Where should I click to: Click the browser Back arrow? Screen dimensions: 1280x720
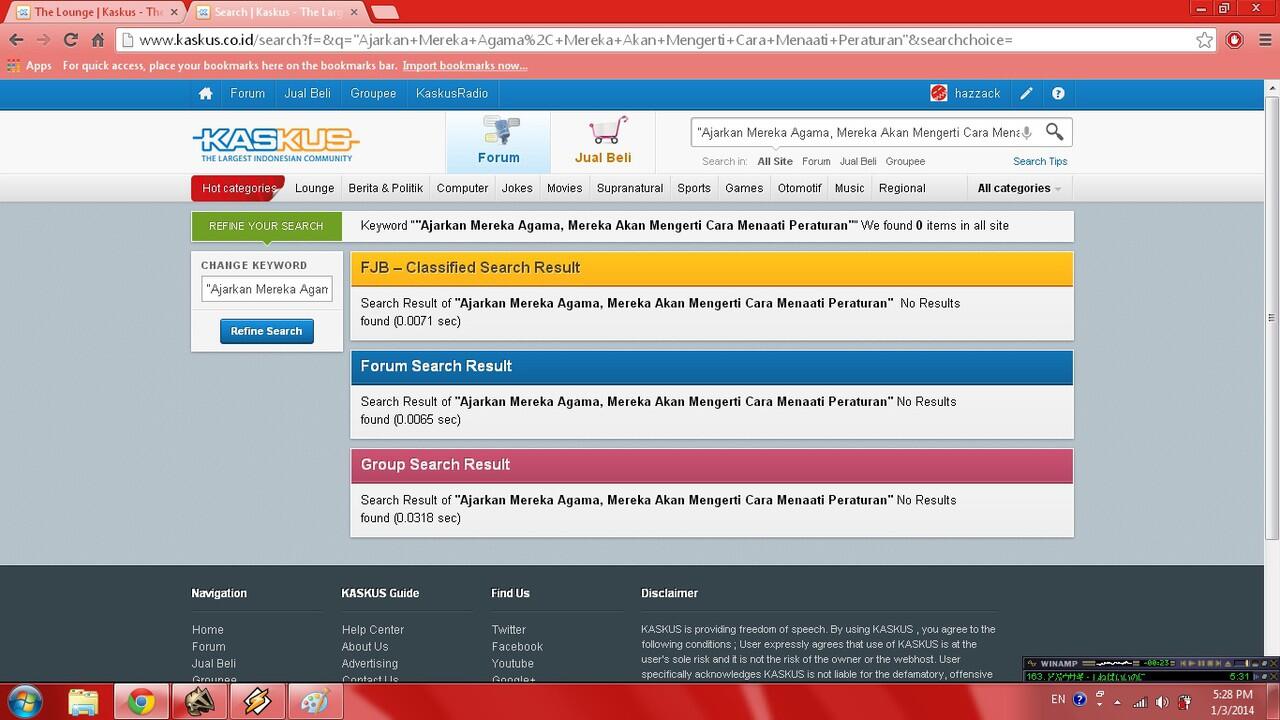[16, 40]
